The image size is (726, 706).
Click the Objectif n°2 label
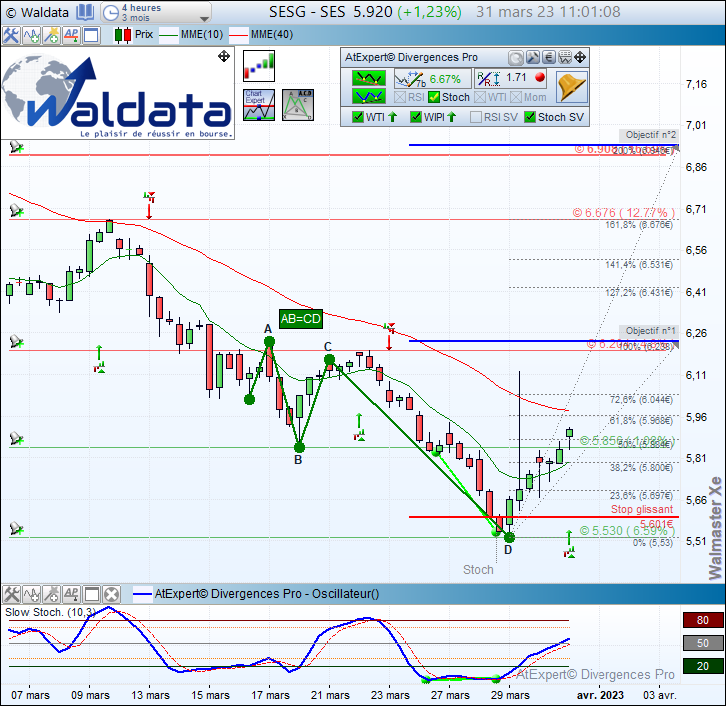(650, 135)
